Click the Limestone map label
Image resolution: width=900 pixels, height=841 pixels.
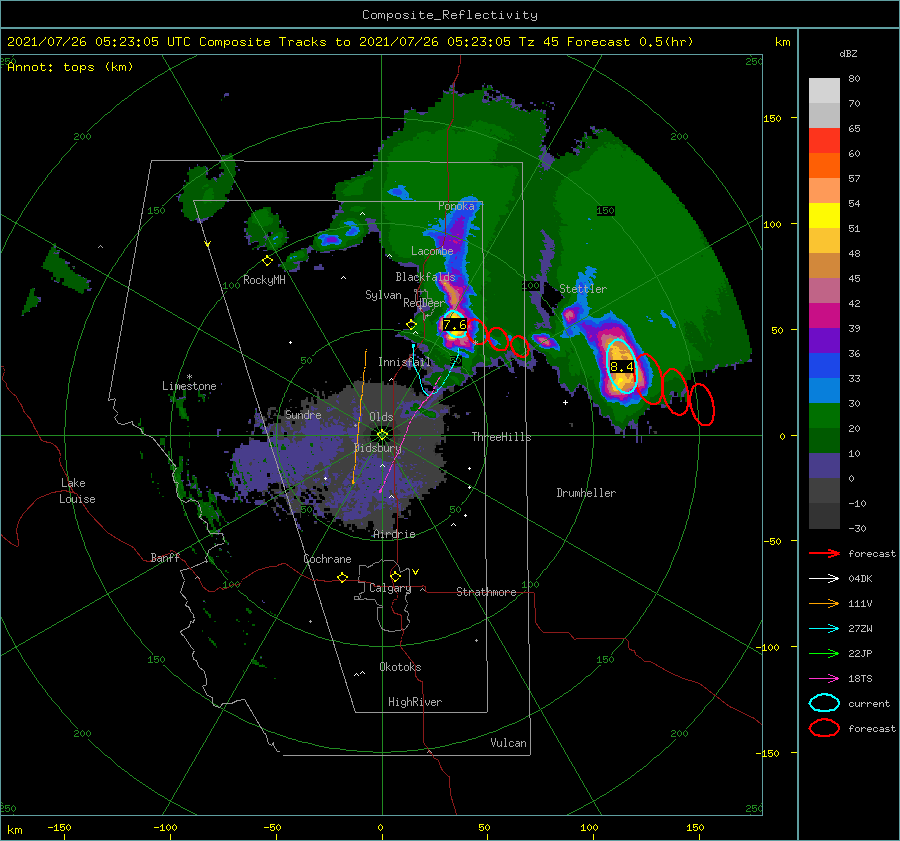click(189, 386)
